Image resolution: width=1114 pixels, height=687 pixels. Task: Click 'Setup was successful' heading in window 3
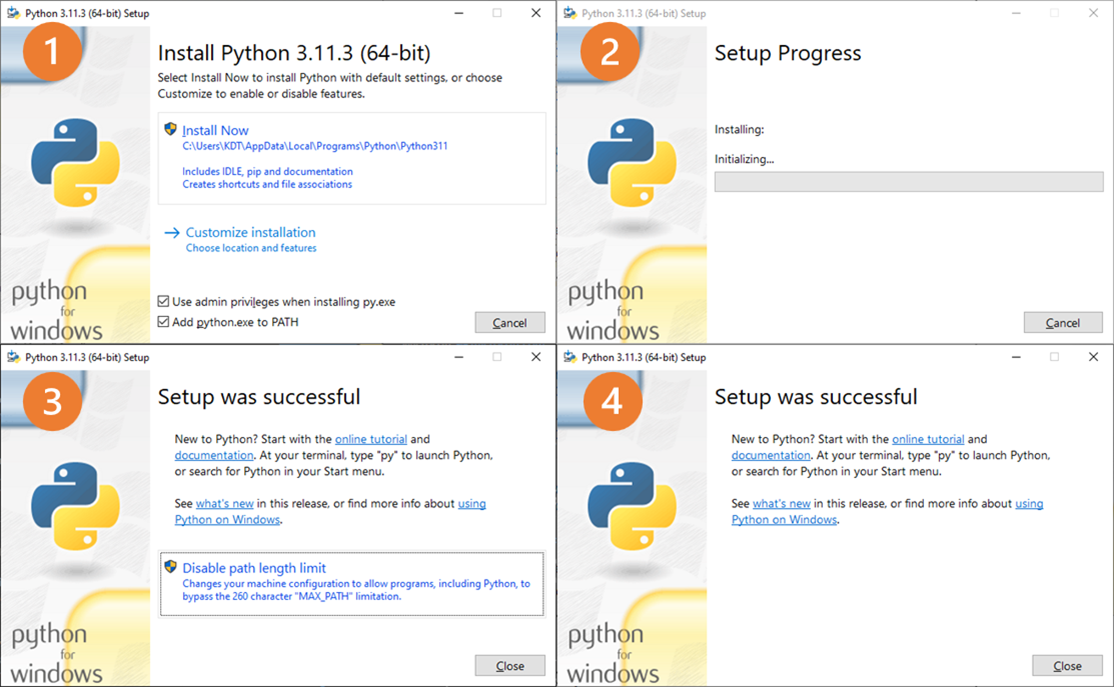pos(259,396)
